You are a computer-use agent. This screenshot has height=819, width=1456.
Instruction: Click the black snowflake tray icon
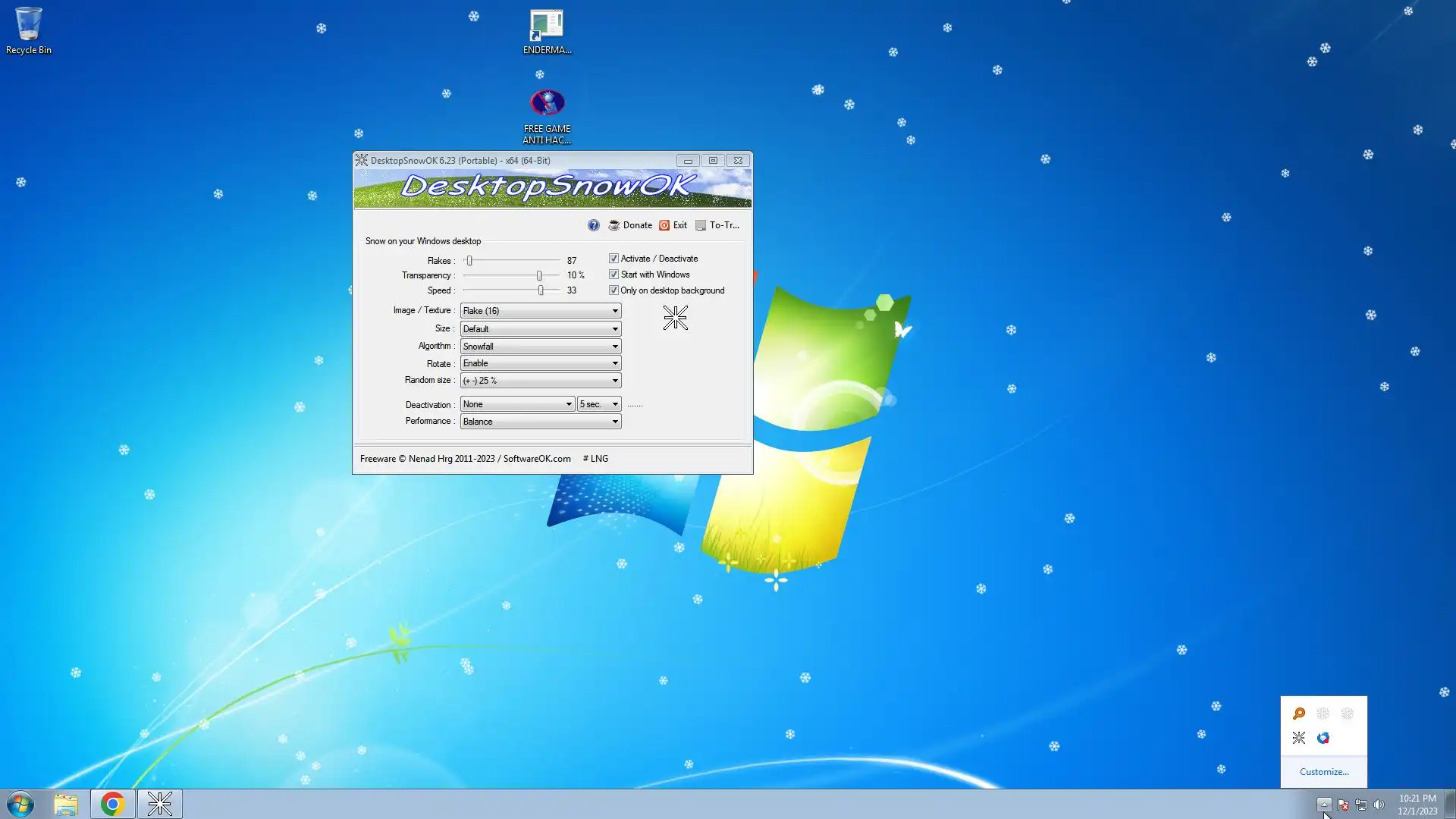point(1299,738)
